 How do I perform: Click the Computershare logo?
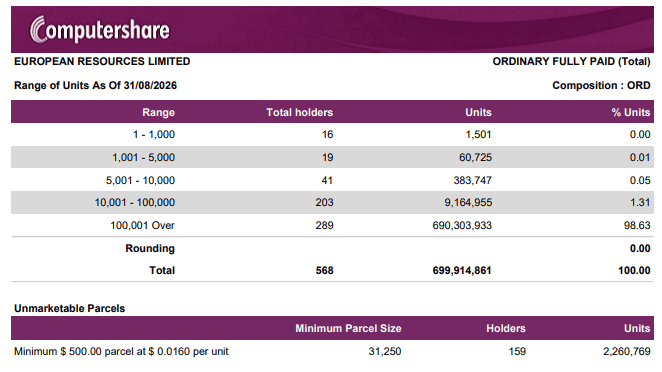pyautogui.click(x=100, y=30)
